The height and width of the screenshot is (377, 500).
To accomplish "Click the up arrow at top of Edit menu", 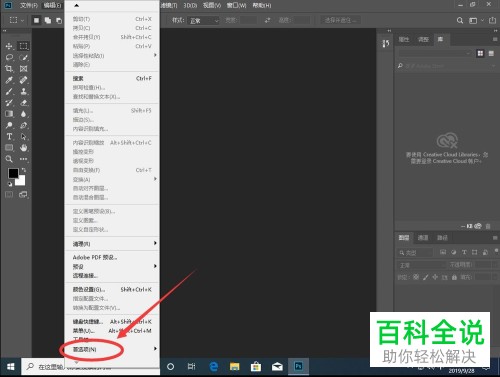I will [77, 5].
